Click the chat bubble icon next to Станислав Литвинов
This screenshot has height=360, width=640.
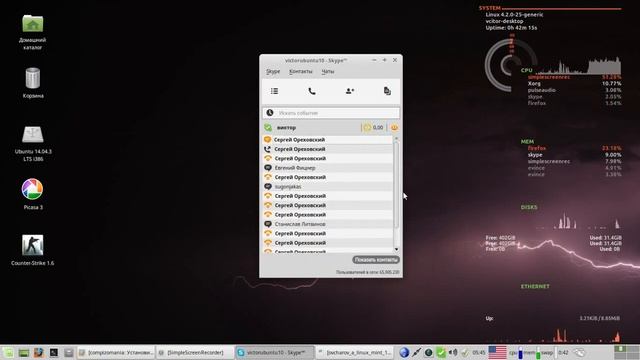tap(268, 224)
